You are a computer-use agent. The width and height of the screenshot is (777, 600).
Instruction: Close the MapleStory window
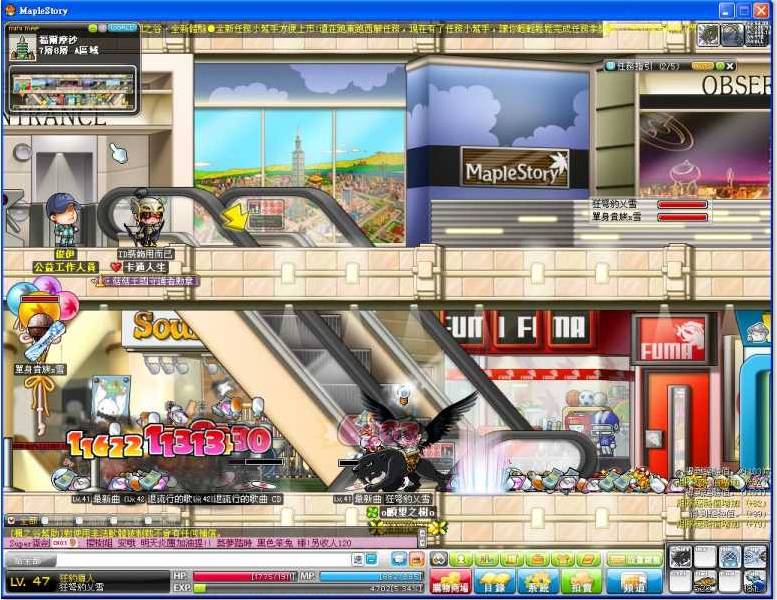[x=762, y=10]
